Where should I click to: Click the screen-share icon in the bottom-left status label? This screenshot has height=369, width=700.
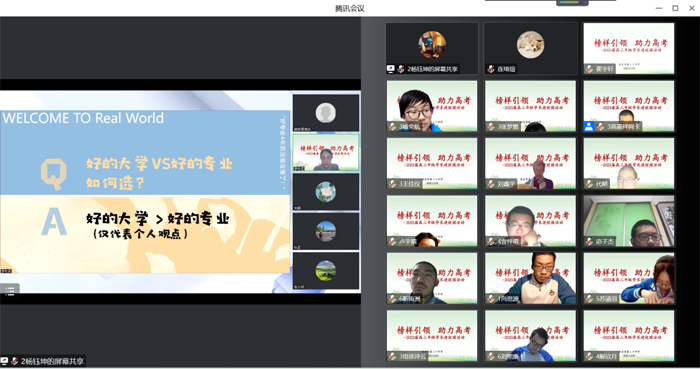[x=4, y=361]
